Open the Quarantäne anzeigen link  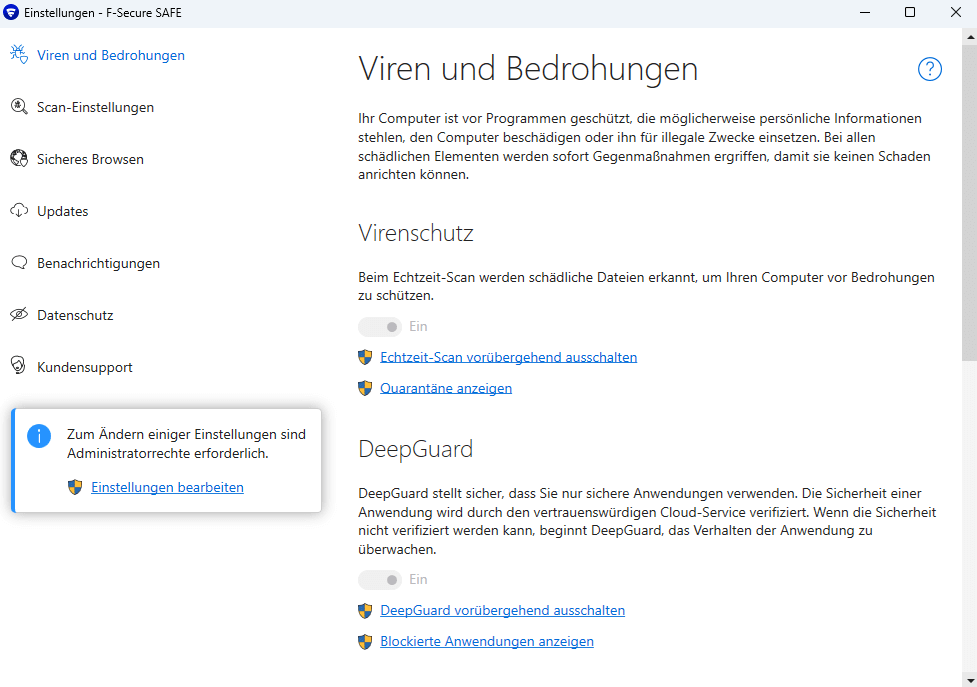point(446,389)
